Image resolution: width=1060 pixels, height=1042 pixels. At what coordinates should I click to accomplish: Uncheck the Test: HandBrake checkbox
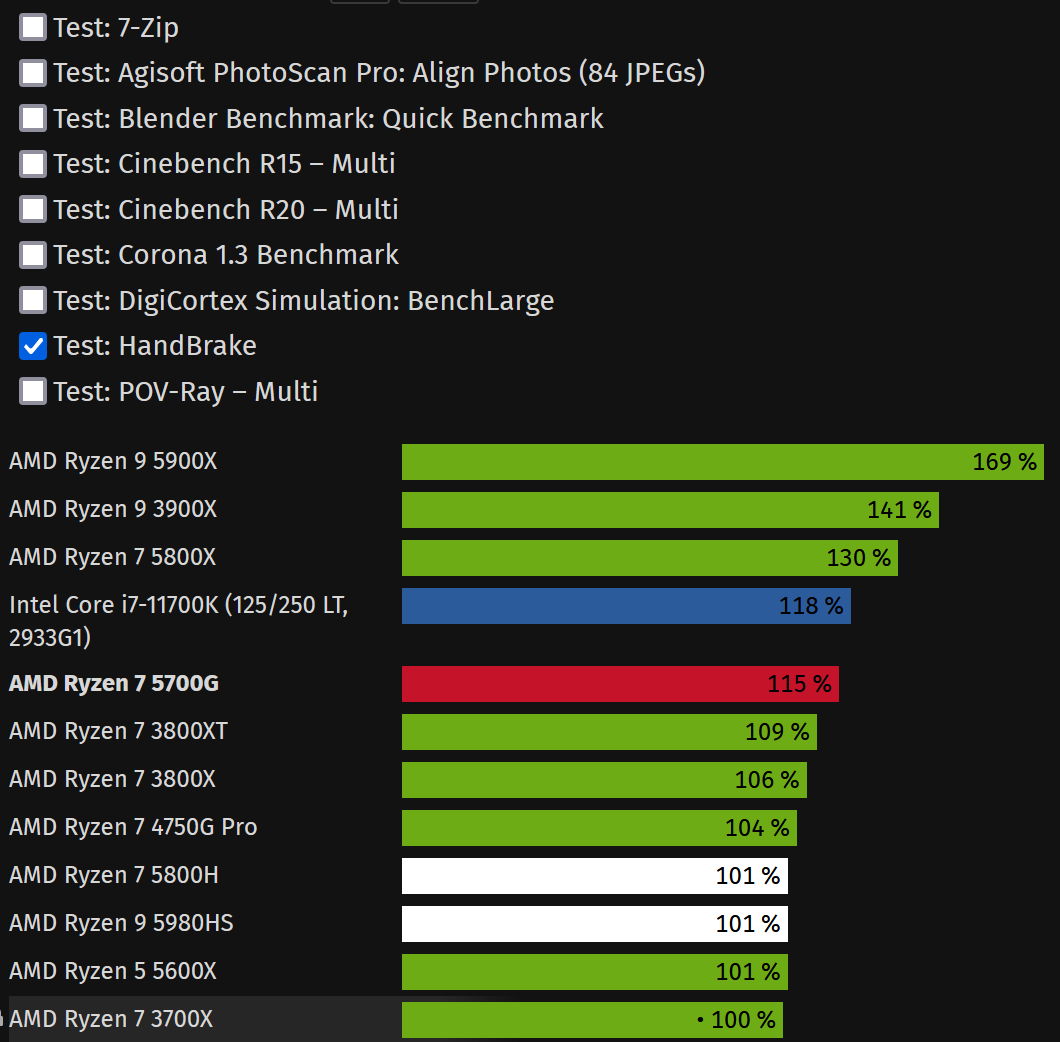click(x=33, y=346)
